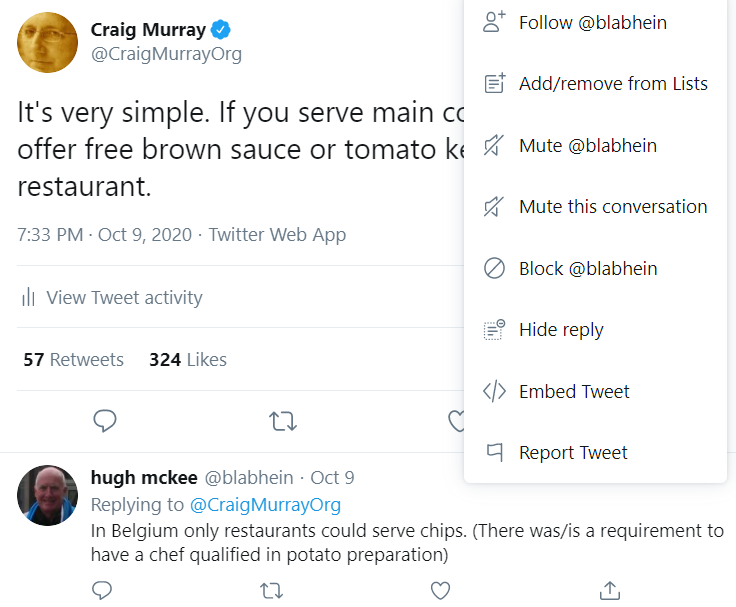This screenshot has width=736, height=607.
Task: Open hugh mckee's profile picture
Action: (x=47, y=495)
